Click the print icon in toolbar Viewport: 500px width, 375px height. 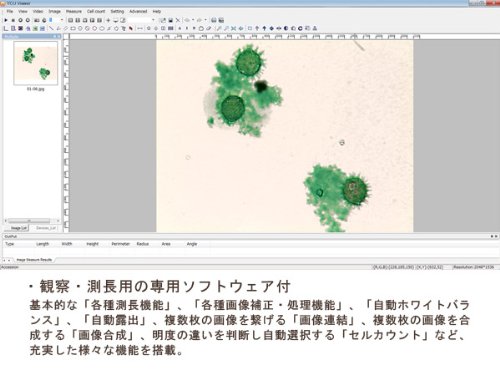tap(214, 20)
